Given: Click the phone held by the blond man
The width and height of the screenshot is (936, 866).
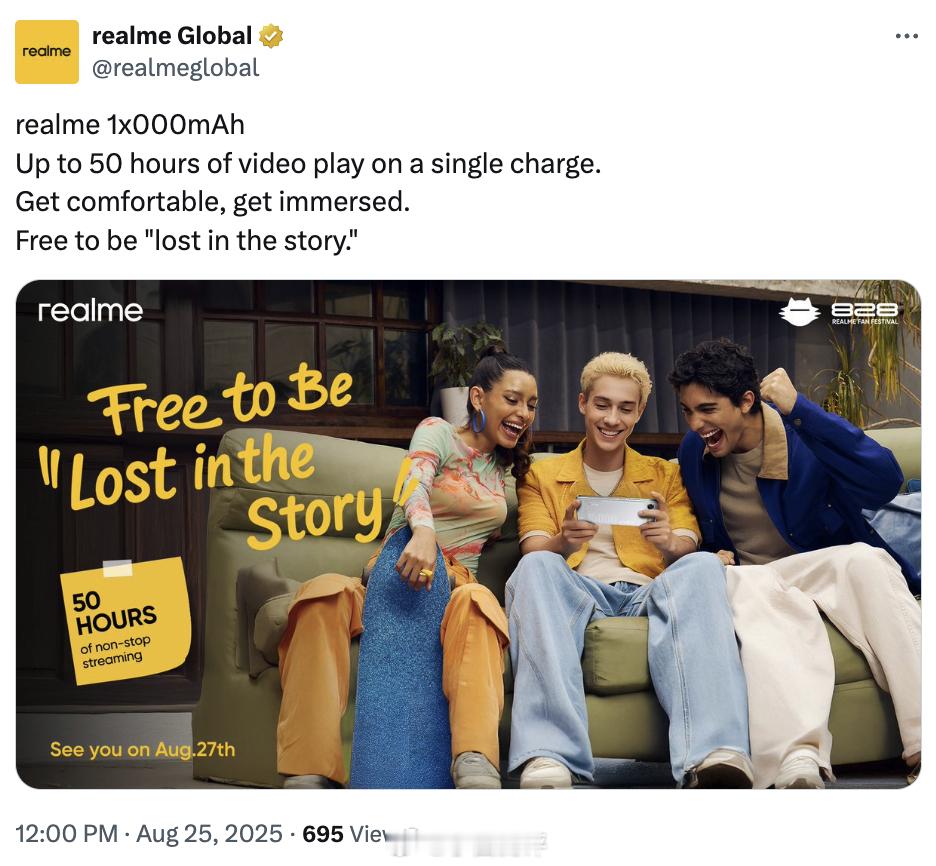Looking at the screenshot, I should 617,511.
